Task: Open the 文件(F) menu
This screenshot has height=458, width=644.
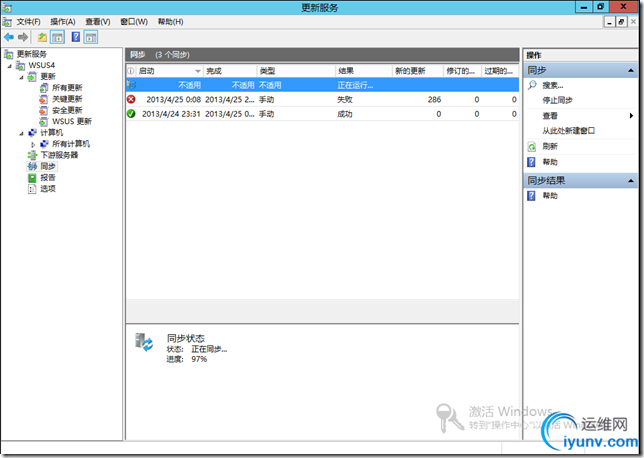Action: 28,22
